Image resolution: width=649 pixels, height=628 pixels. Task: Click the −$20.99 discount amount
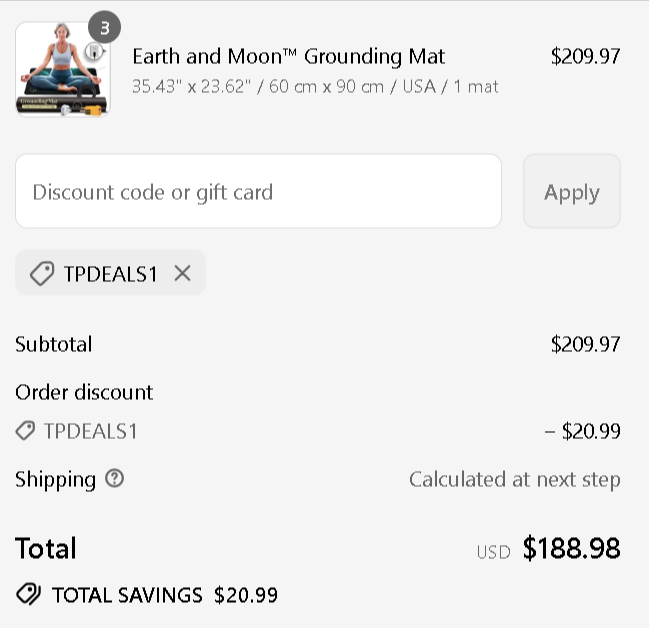[582, 431]
